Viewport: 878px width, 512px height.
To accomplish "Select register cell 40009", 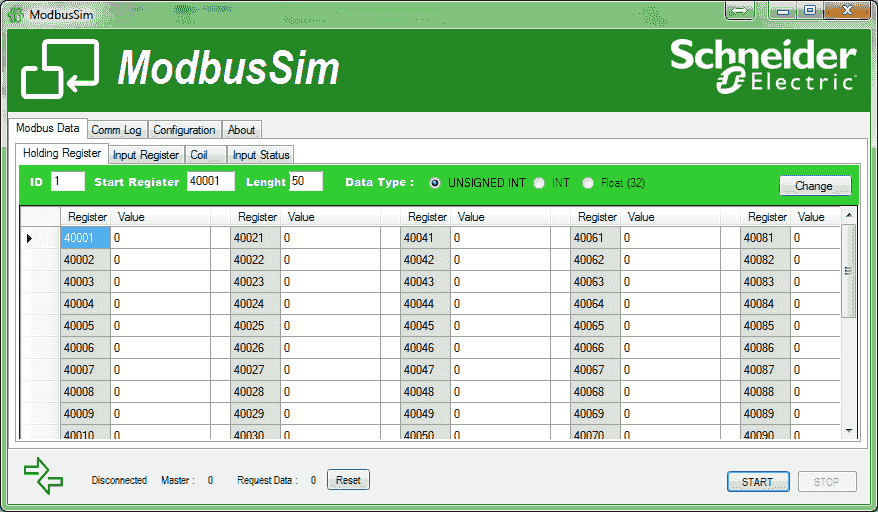I will 85,414.
